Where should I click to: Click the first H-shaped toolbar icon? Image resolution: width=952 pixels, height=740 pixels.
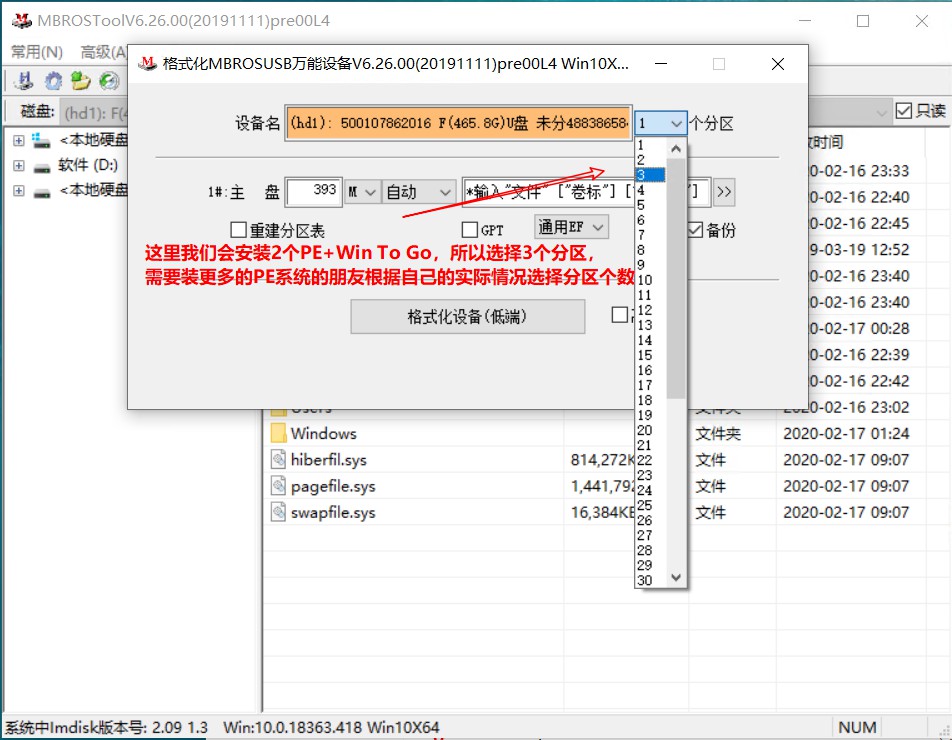[25, 82]
